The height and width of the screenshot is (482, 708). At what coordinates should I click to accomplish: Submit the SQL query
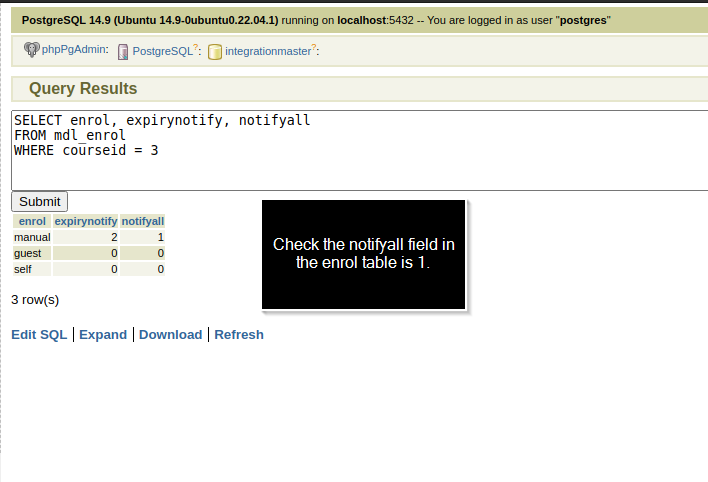[x=40, y=201]
